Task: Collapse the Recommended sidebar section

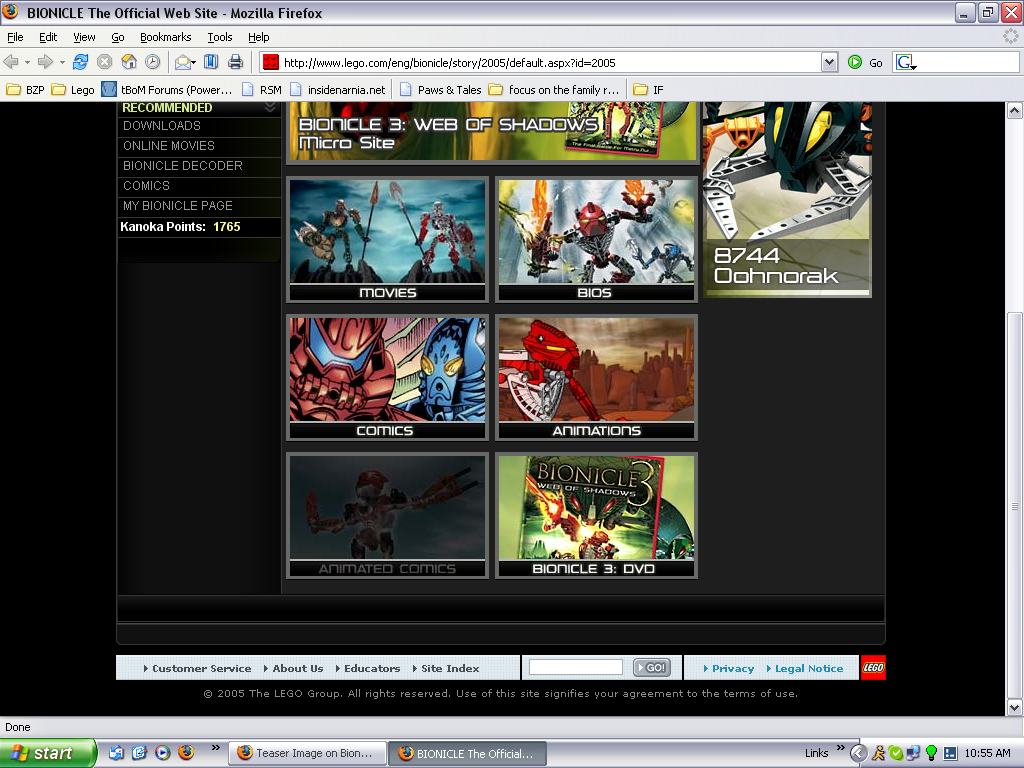Action: pos(270,108)
